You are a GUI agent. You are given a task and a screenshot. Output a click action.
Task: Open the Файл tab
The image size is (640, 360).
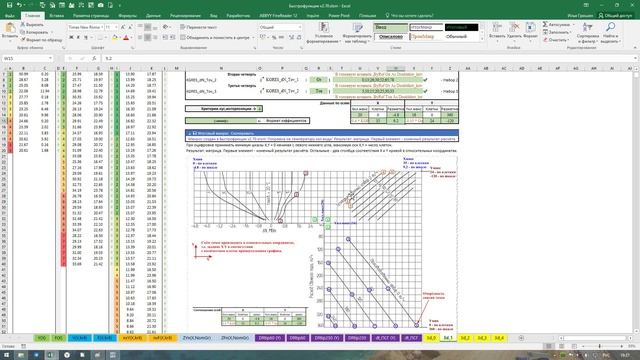pyautogui.click(x=10, y=16)
